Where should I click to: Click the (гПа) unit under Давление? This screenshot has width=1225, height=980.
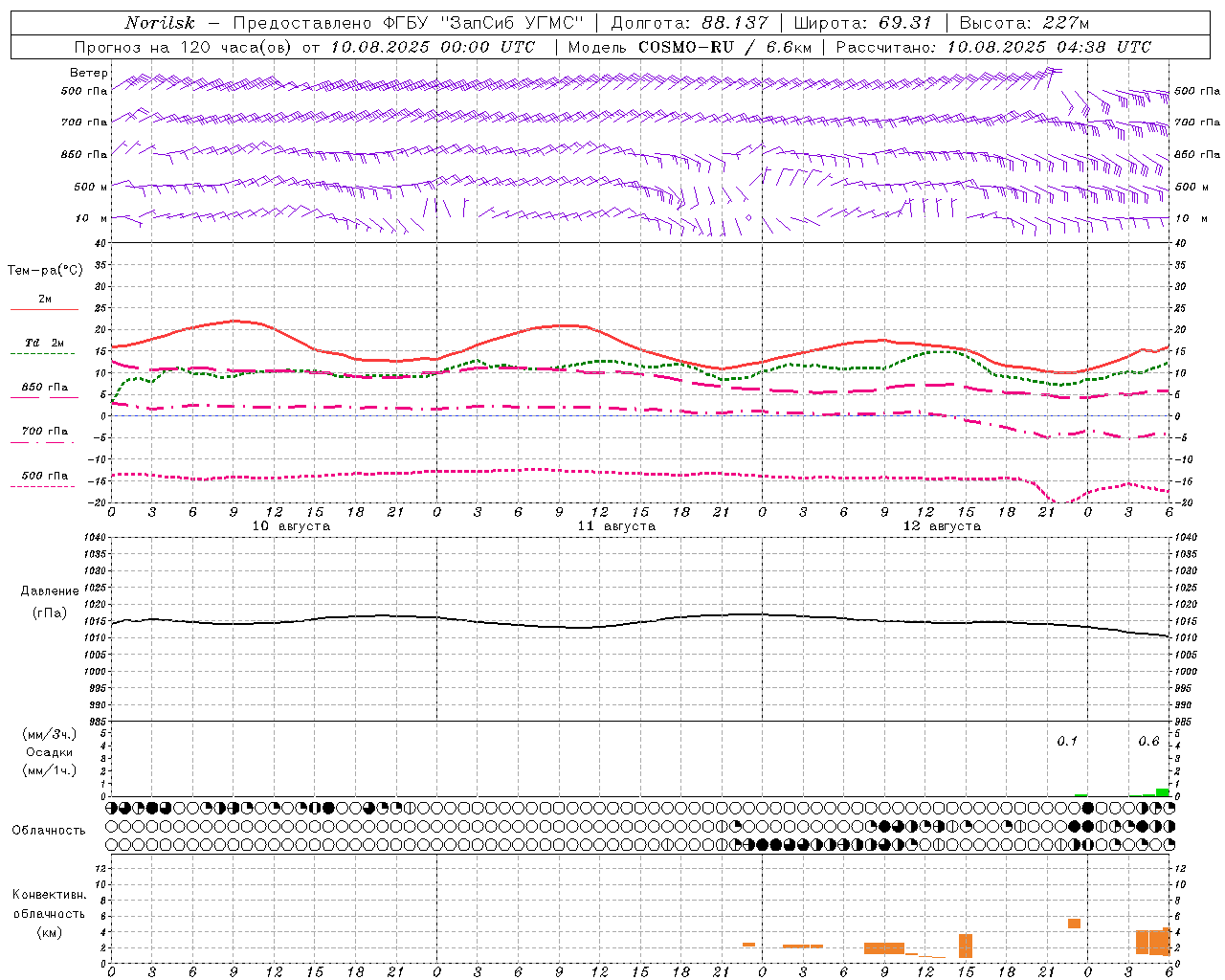pos(50,612)
